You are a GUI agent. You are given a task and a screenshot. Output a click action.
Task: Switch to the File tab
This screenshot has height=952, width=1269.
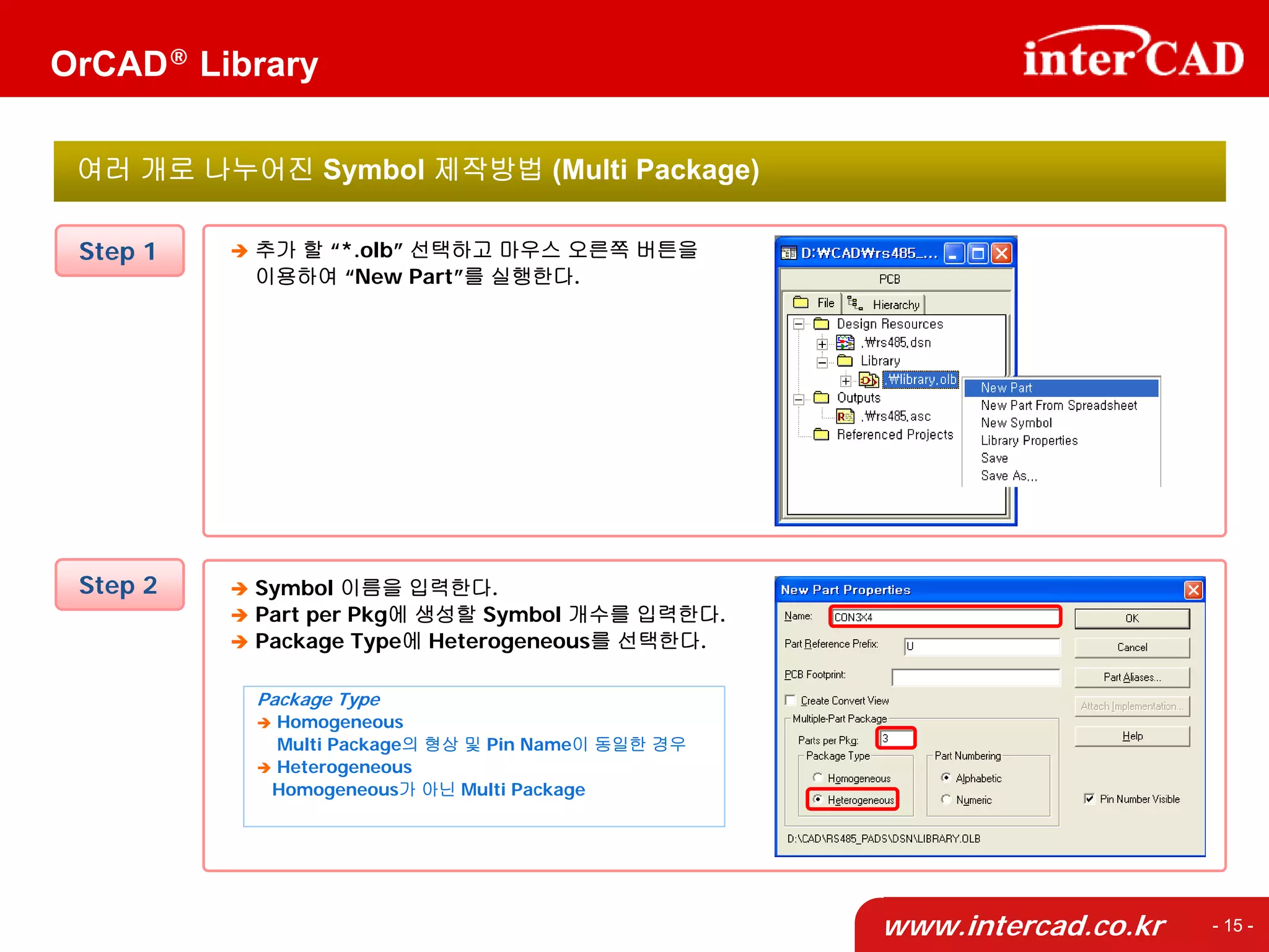pyautogui.click(x=815, y=303)
